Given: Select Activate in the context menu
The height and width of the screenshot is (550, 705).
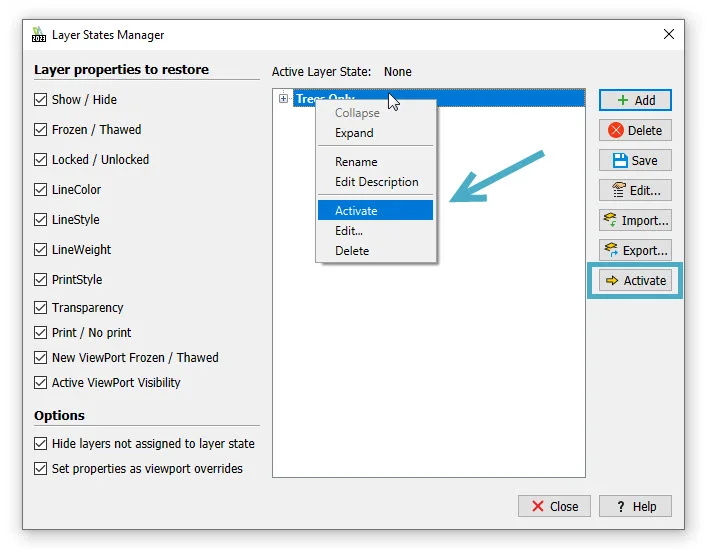Looking at the screenshot, I should (x=356, y=211).
